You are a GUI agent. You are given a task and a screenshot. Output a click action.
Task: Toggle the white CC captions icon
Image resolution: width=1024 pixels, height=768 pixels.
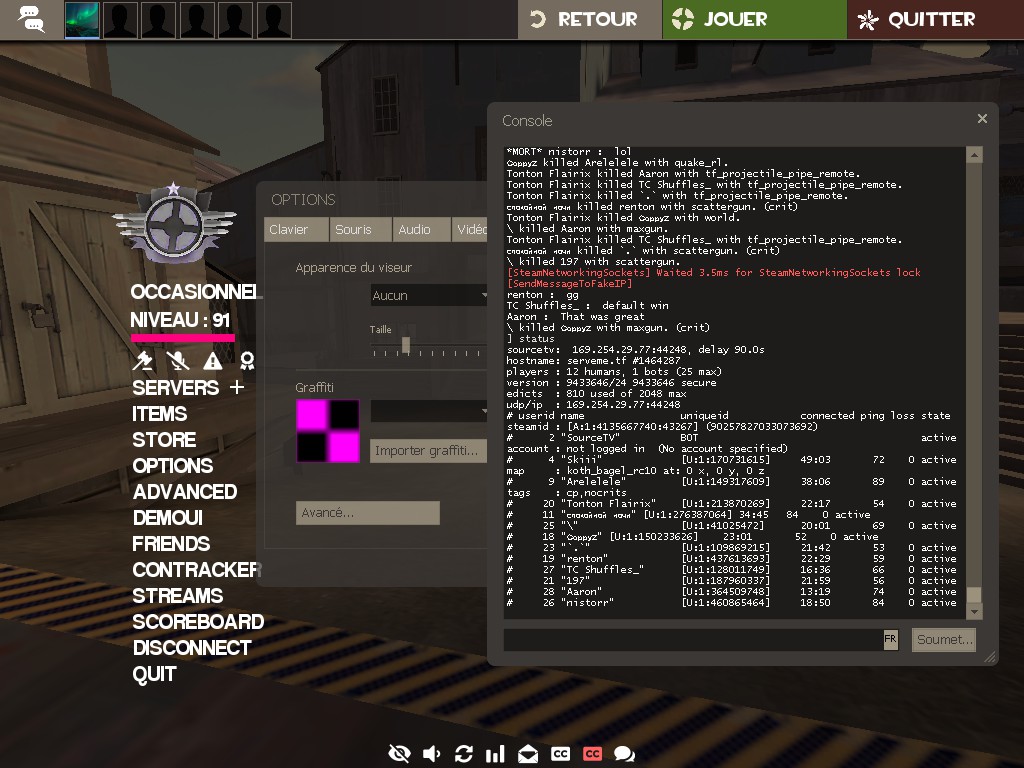(560, 754)
